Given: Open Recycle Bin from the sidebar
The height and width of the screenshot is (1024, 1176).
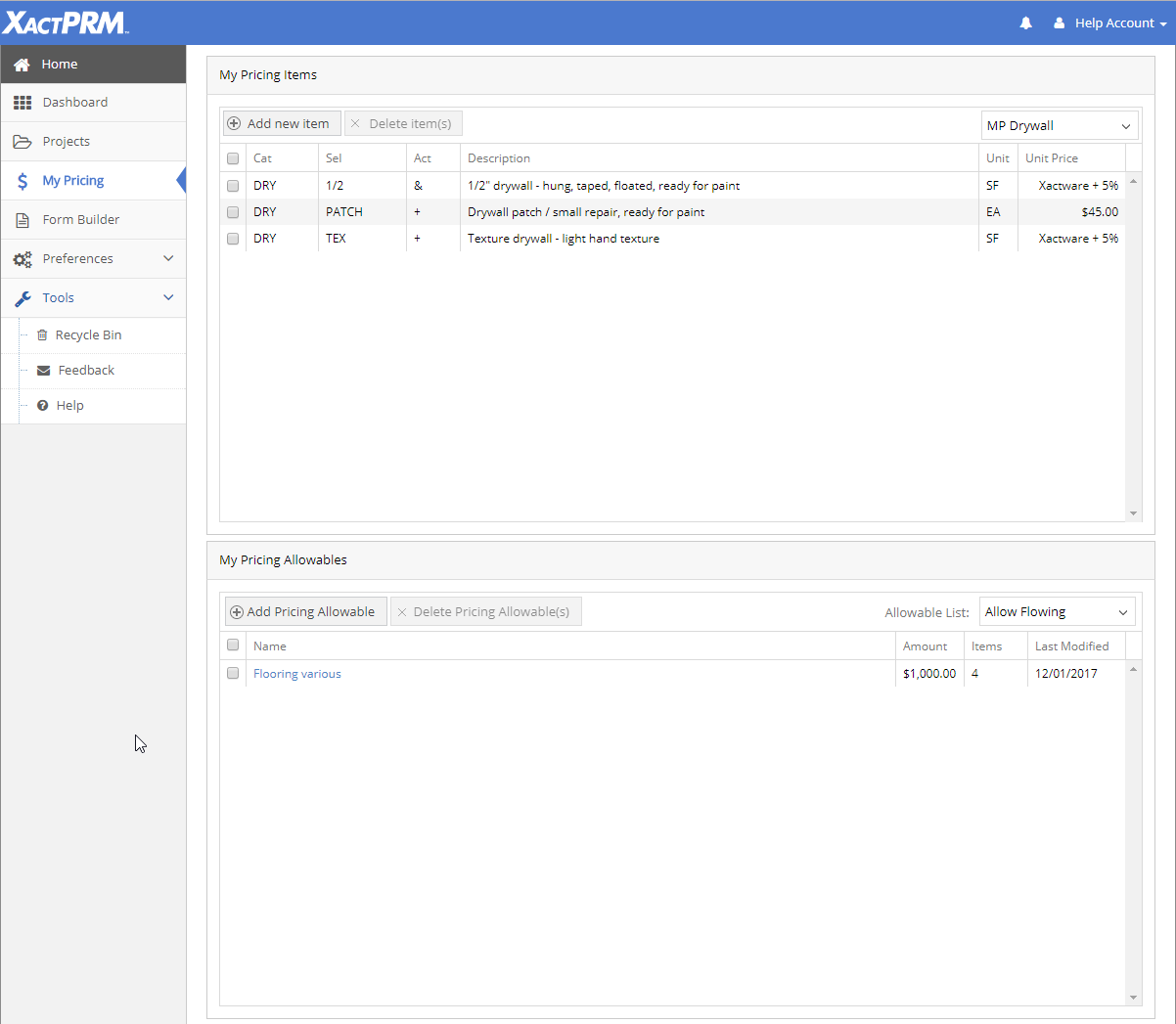Looking at the screenshot, I should click(x=88, y=335).
